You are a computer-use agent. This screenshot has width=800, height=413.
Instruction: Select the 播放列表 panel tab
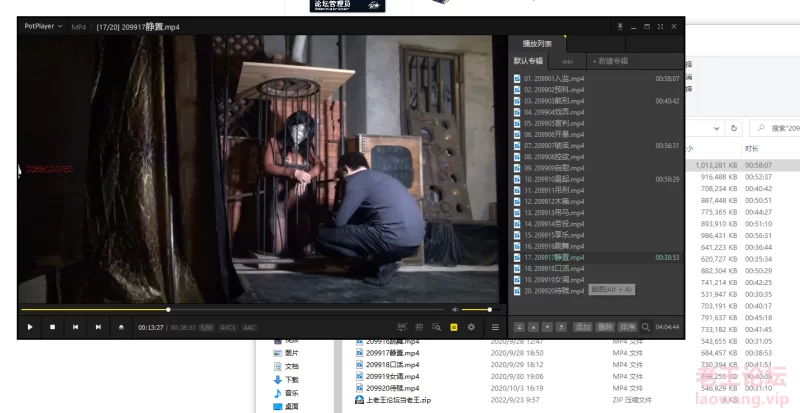536,44
